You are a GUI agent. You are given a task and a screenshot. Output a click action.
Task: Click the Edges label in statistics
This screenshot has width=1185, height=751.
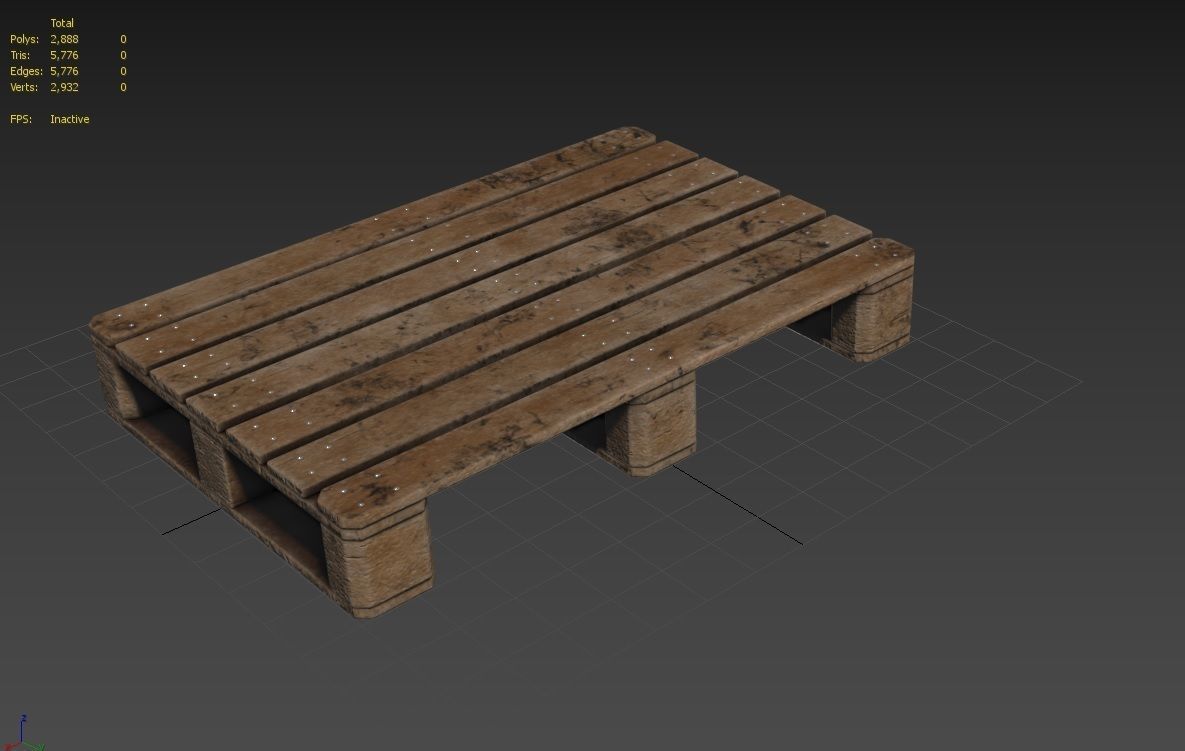(26, 71)
